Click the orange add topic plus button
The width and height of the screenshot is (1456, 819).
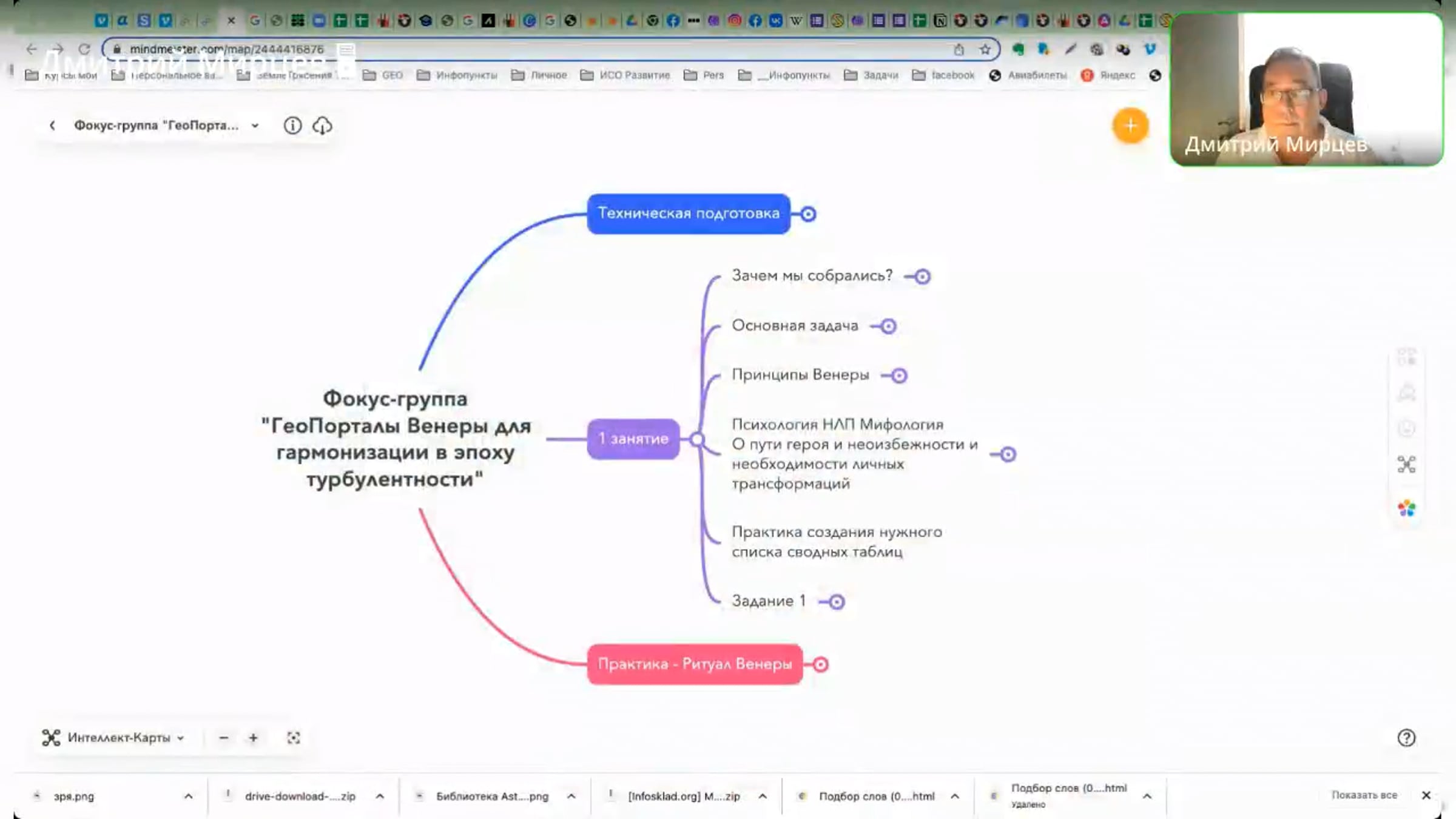click(x=1130, y=126)
